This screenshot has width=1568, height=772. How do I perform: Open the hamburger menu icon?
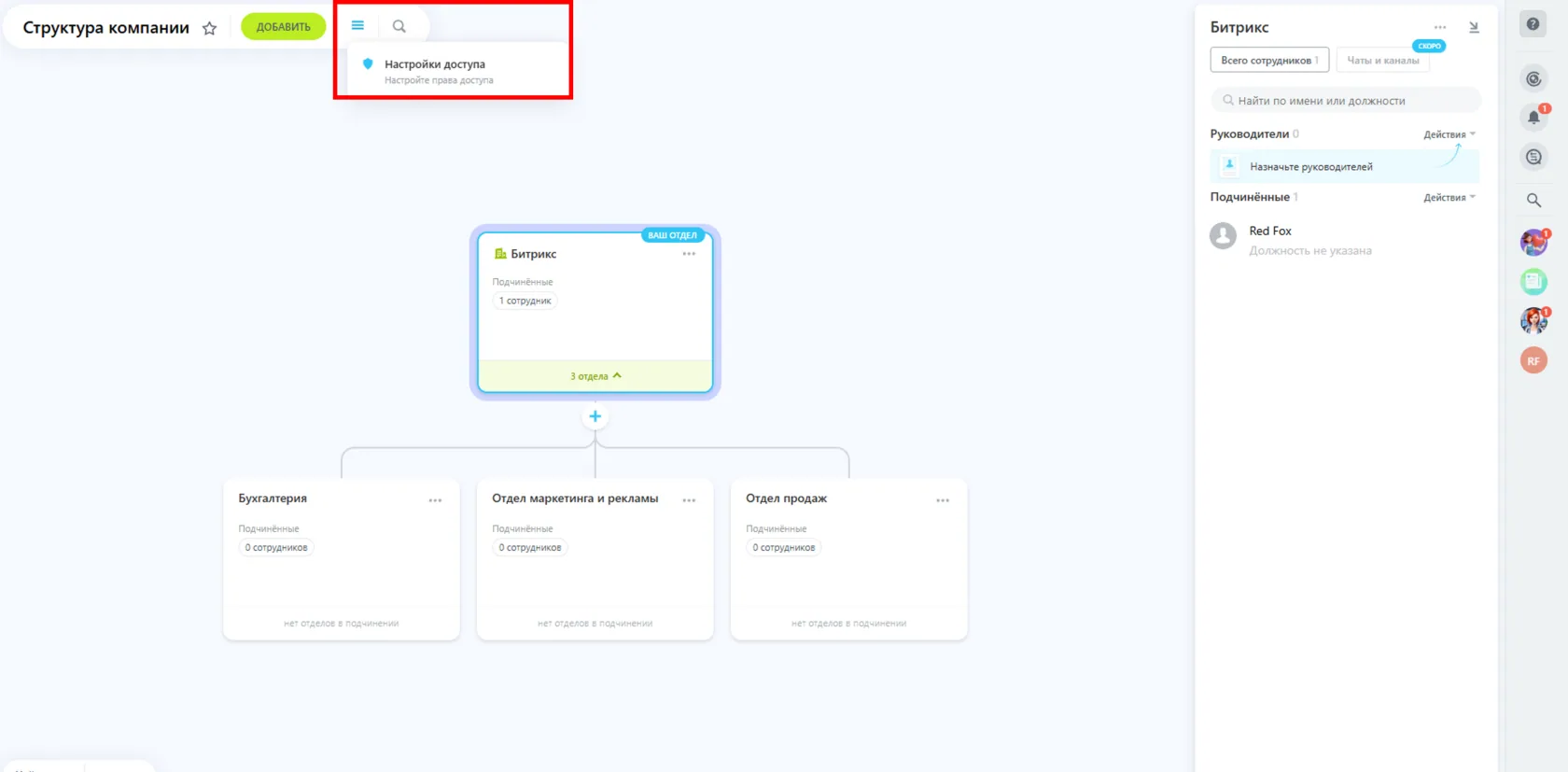[x=357, y=25]
